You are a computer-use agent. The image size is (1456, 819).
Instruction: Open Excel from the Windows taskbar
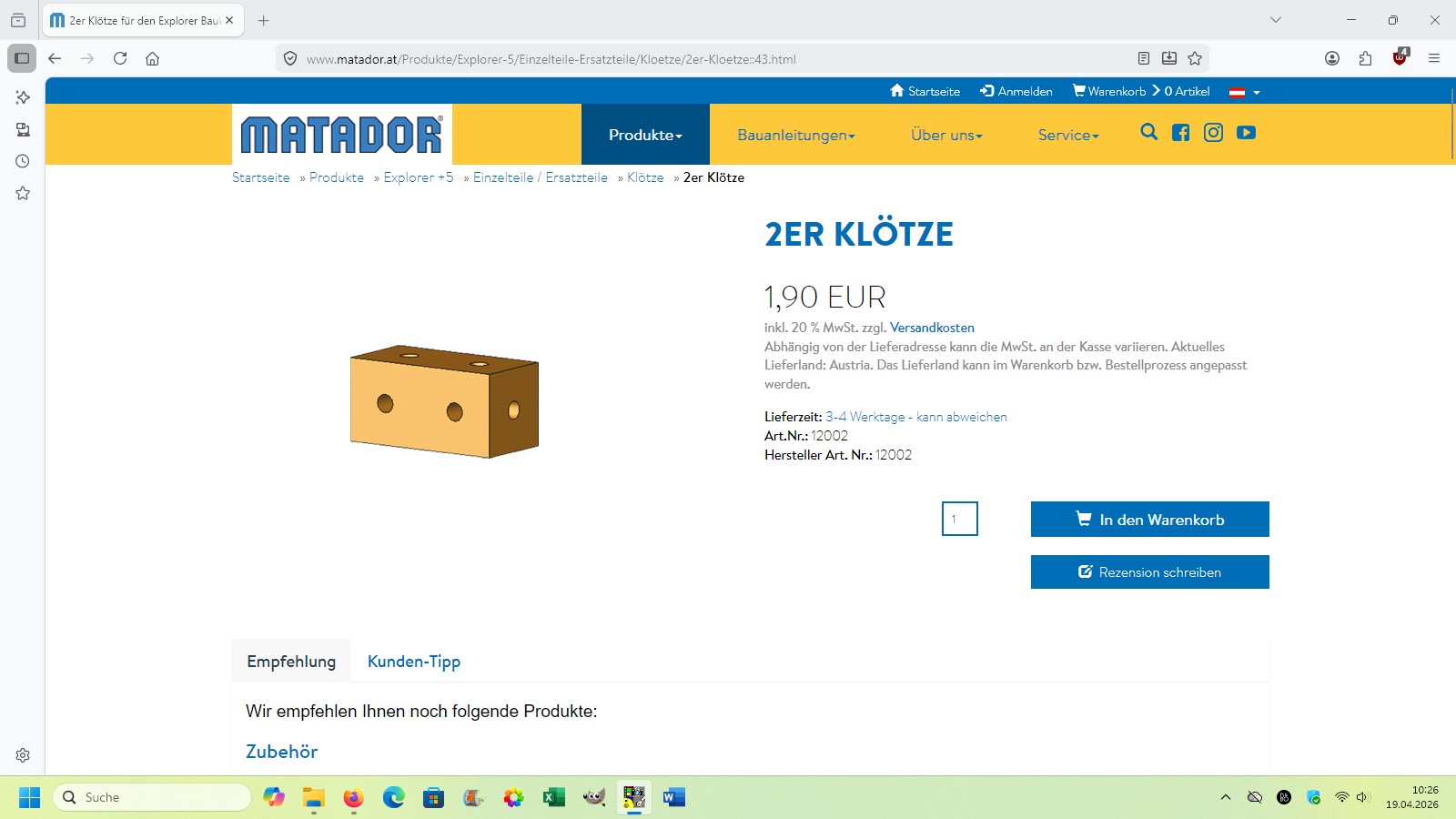(554, 797)
